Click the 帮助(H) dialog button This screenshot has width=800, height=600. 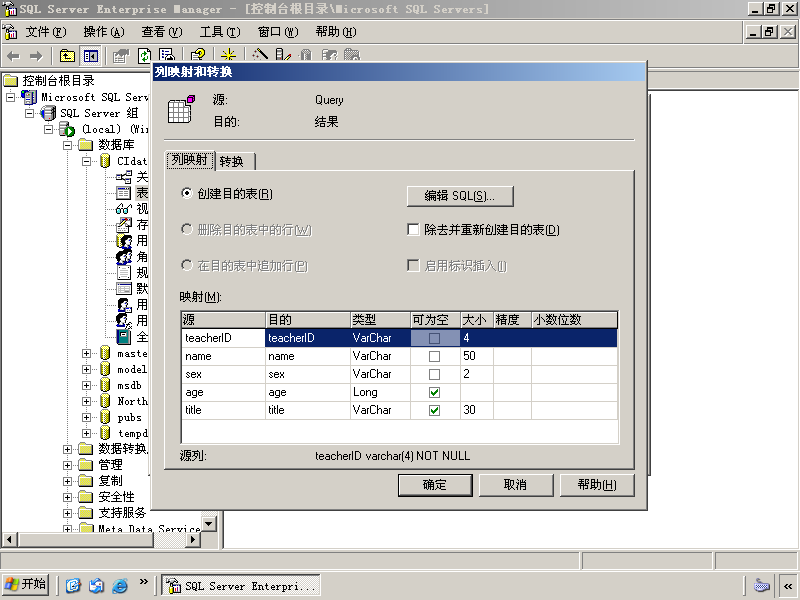tap(597, 485)
